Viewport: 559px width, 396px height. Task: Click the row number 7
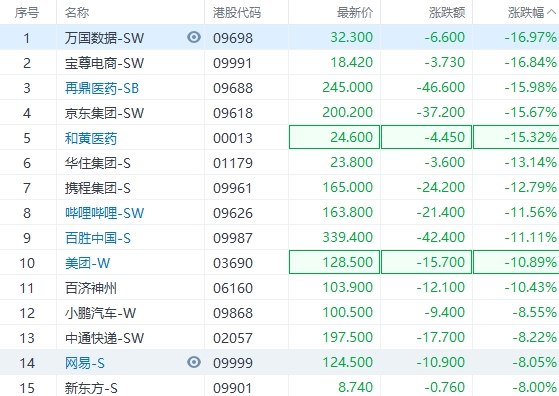pos(27,188)
